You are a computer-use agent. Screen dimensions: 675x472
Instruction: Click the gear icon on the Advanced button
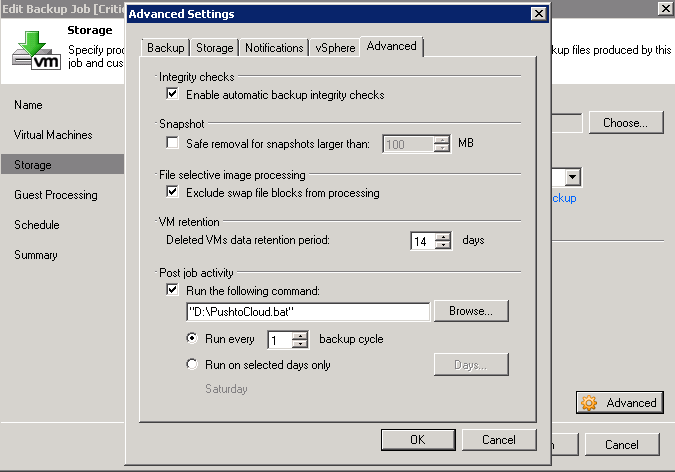(589, 403)
